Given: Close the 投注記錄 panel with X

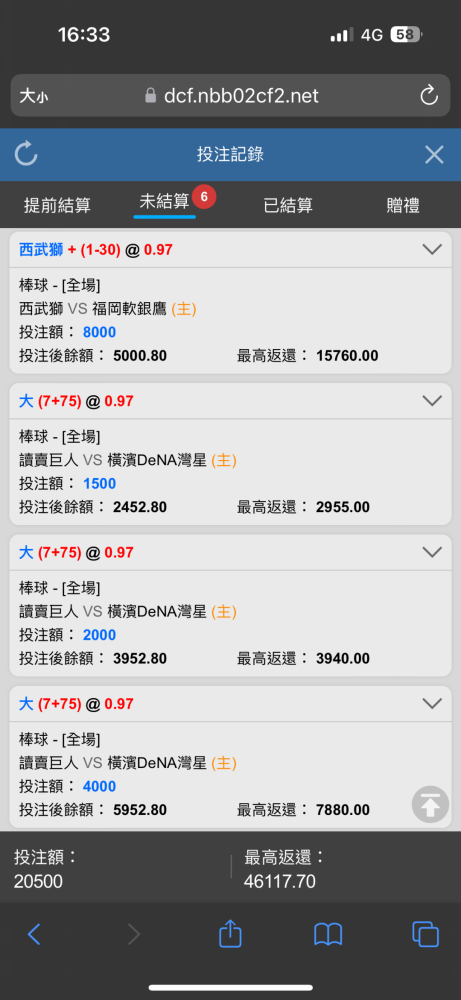Looking at the screenshot, I should (434, 154).
